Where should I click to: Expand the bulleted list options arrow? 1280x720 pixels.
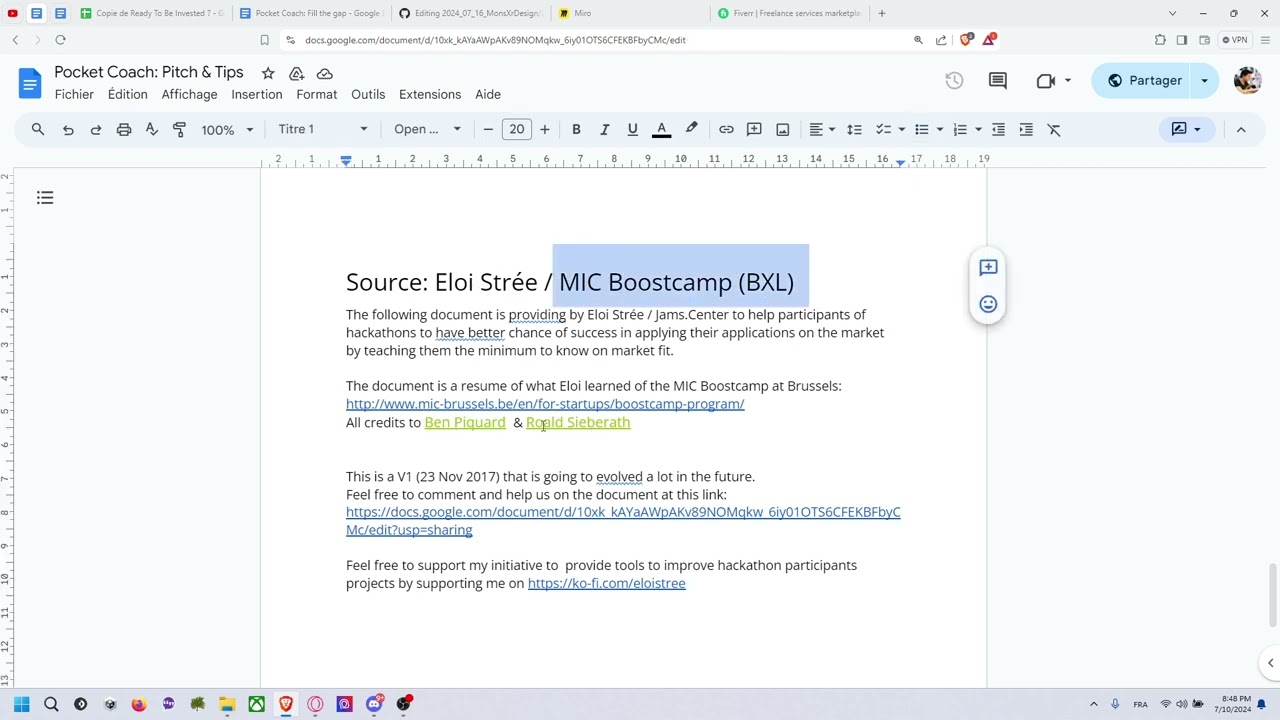939,129
